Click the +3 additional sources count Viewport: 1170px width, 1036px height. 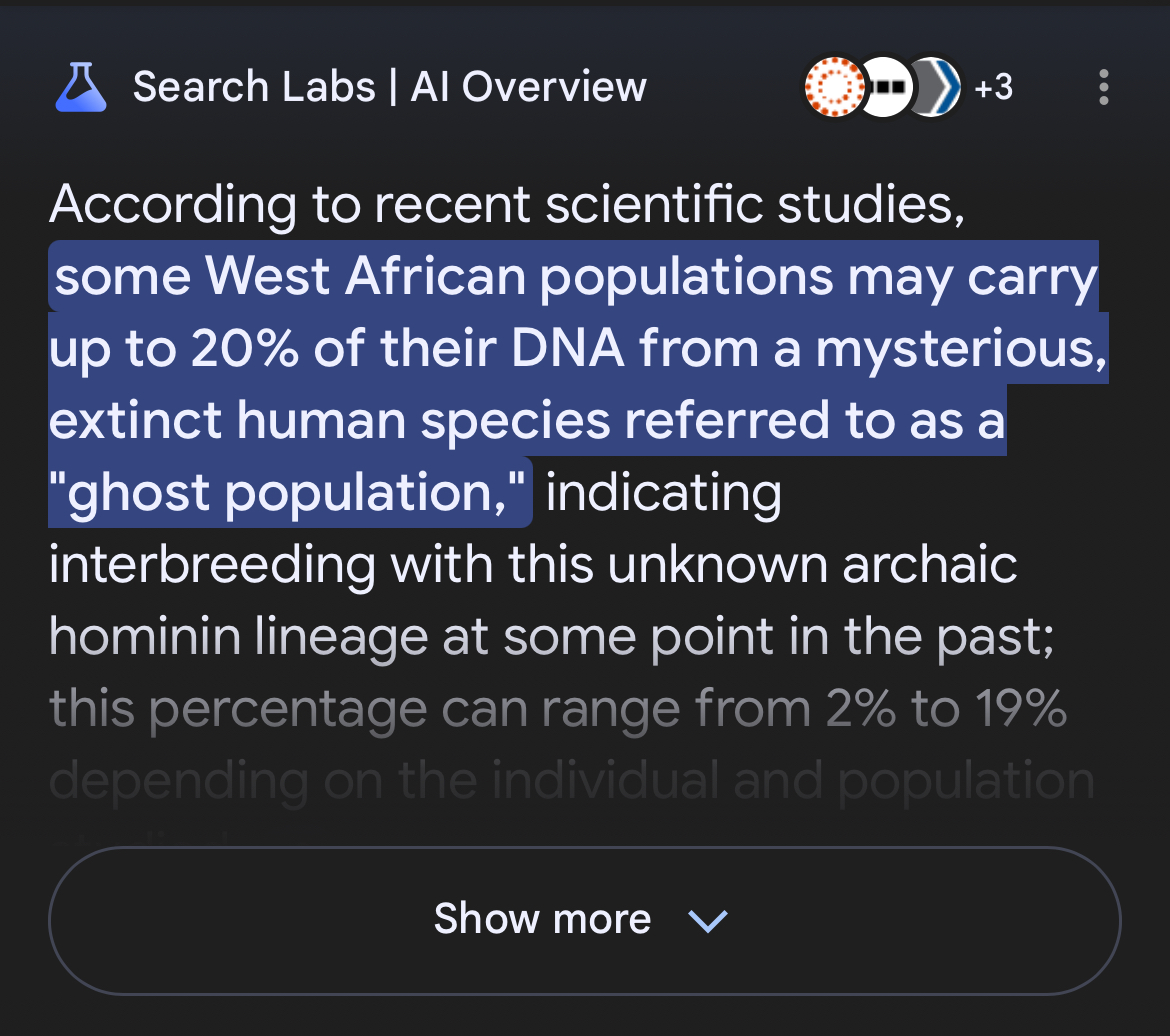click(x=993, y=87)
